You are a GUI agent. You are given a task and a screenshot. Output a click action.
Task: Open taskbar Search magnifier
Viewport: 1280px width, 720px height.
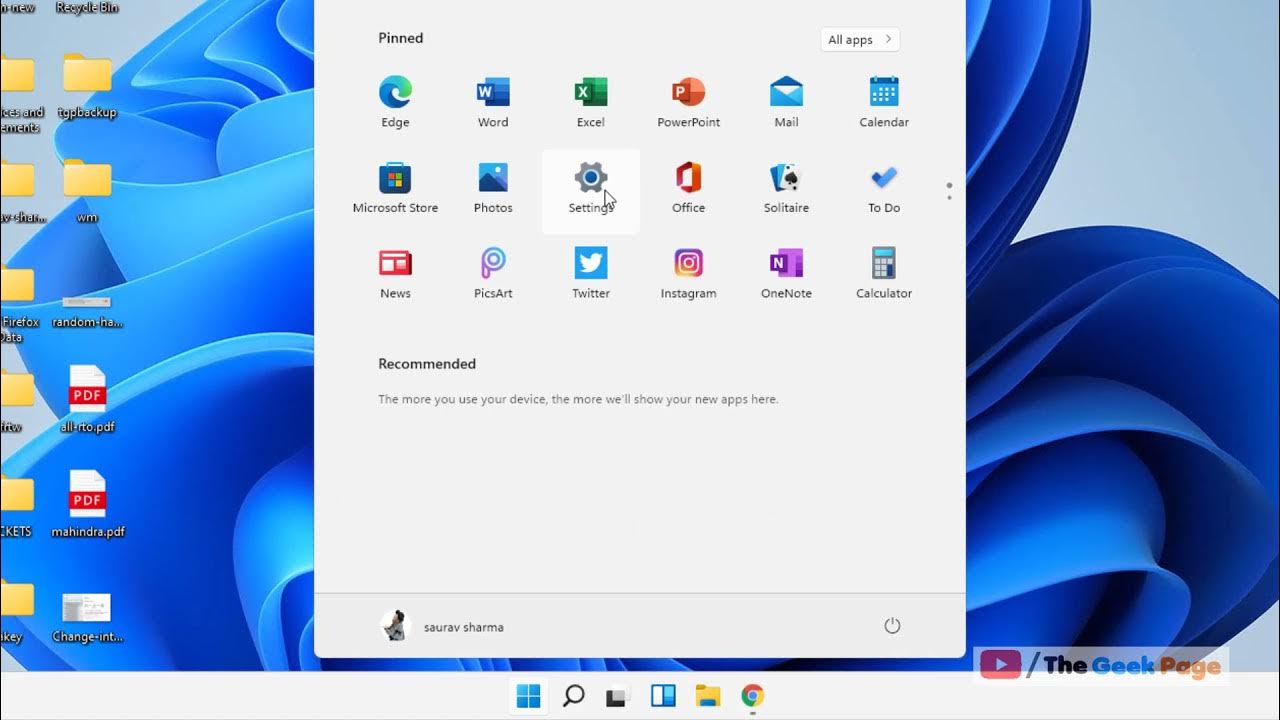(573, 696)
